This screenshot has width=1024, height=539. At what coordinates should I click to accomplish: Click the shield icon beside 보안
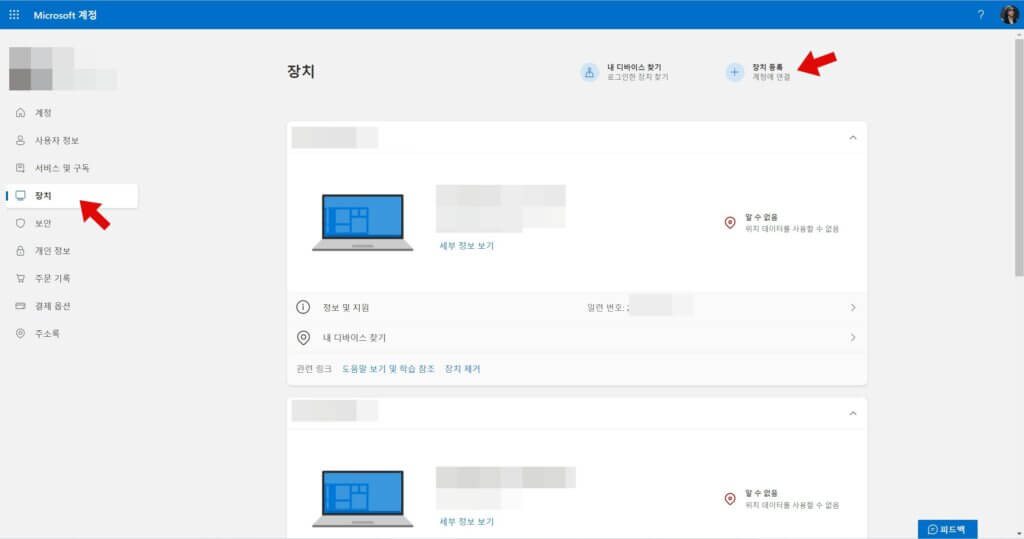(20, 223)
